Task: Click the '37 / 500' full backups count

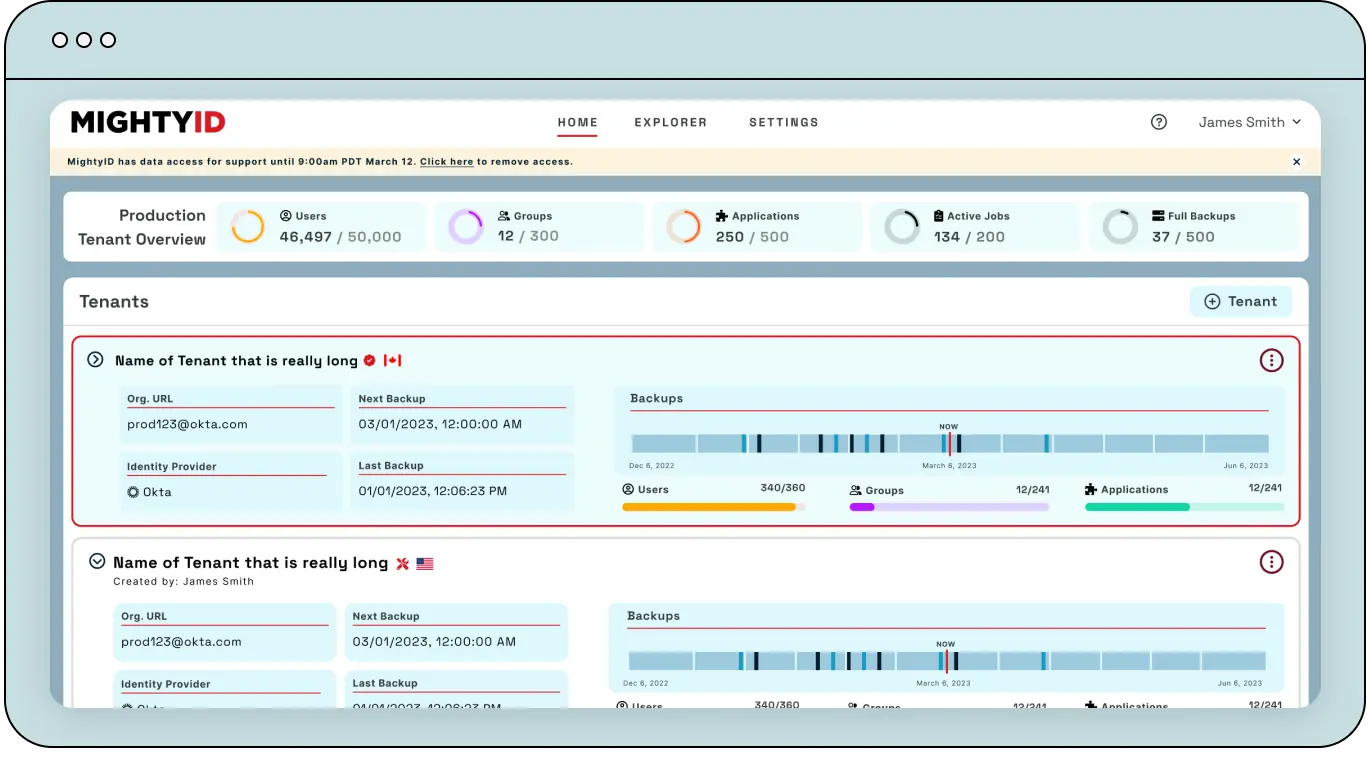Action: (1183, 237)
